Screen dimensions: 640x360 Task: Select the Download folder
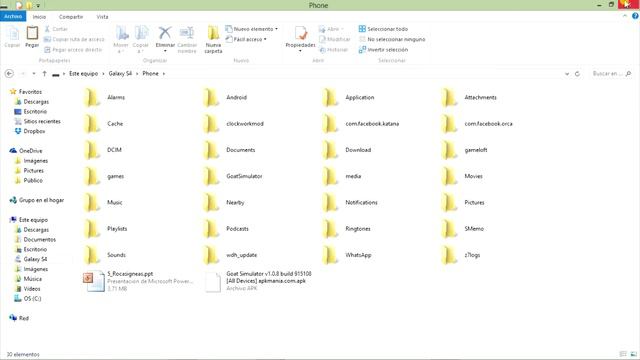click(x=347, y=150)
